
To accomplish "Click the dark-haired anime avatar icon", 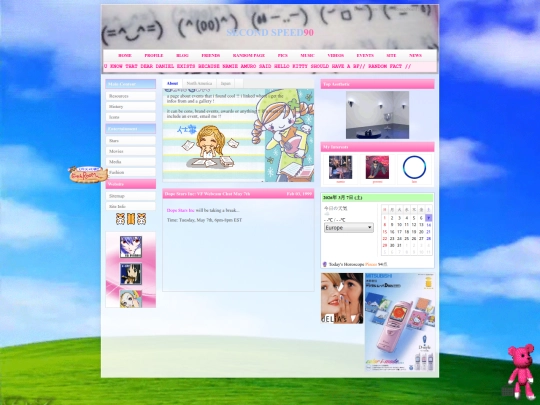I will pyautogui.click(x=131, y=274).
